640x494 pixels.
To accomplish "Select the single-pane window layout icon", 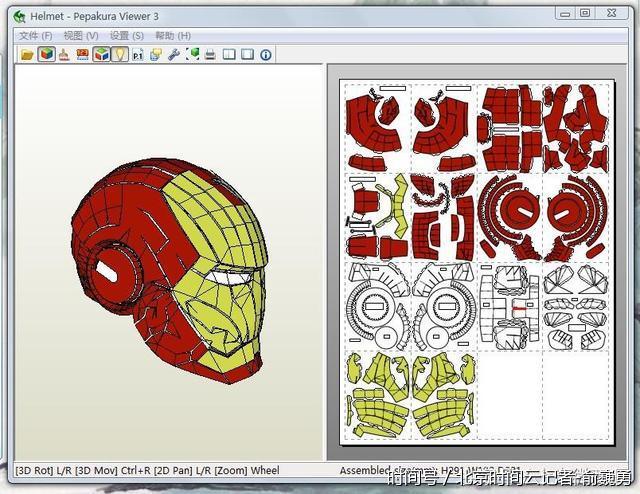I will (248, 54).
